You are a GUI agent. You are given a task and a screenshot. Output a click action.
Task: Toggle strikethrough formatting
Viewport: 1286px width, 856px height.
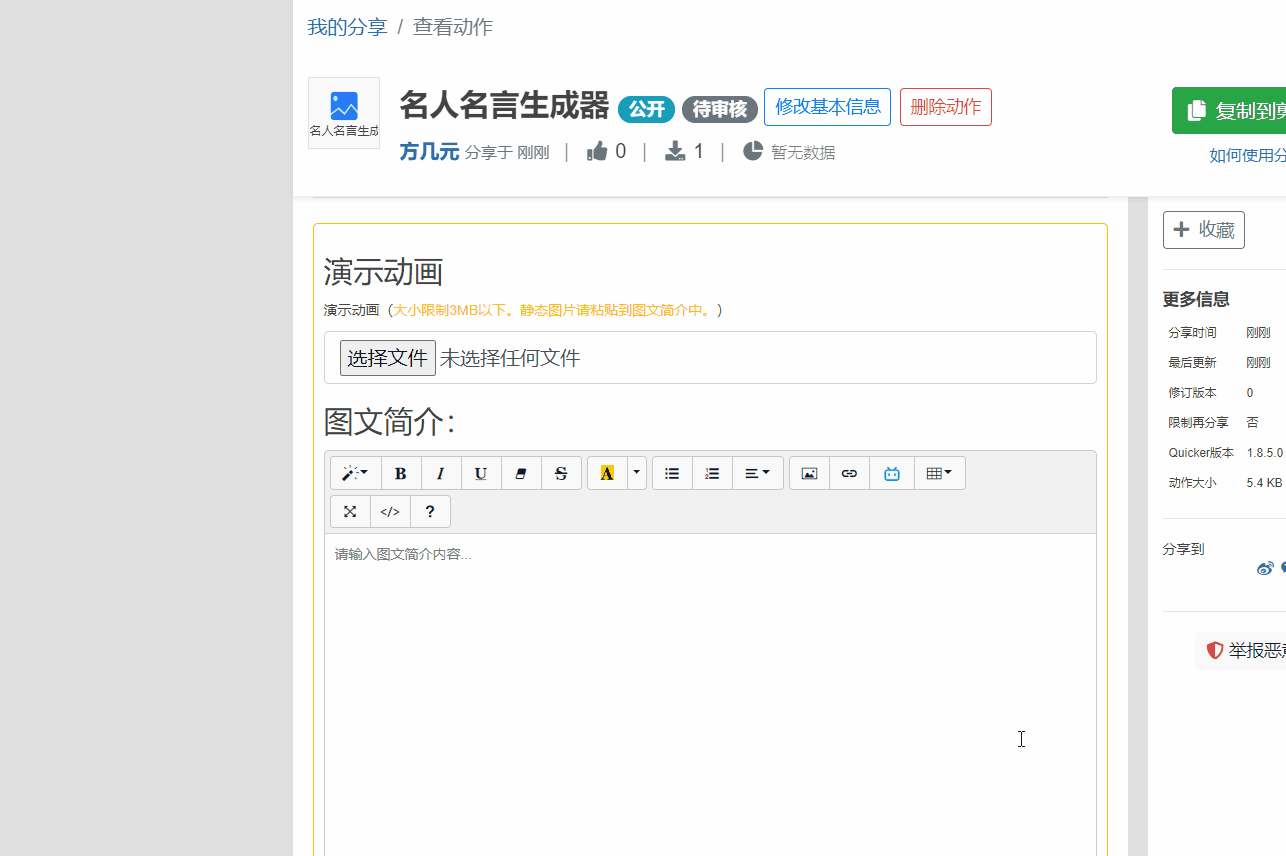561,473
